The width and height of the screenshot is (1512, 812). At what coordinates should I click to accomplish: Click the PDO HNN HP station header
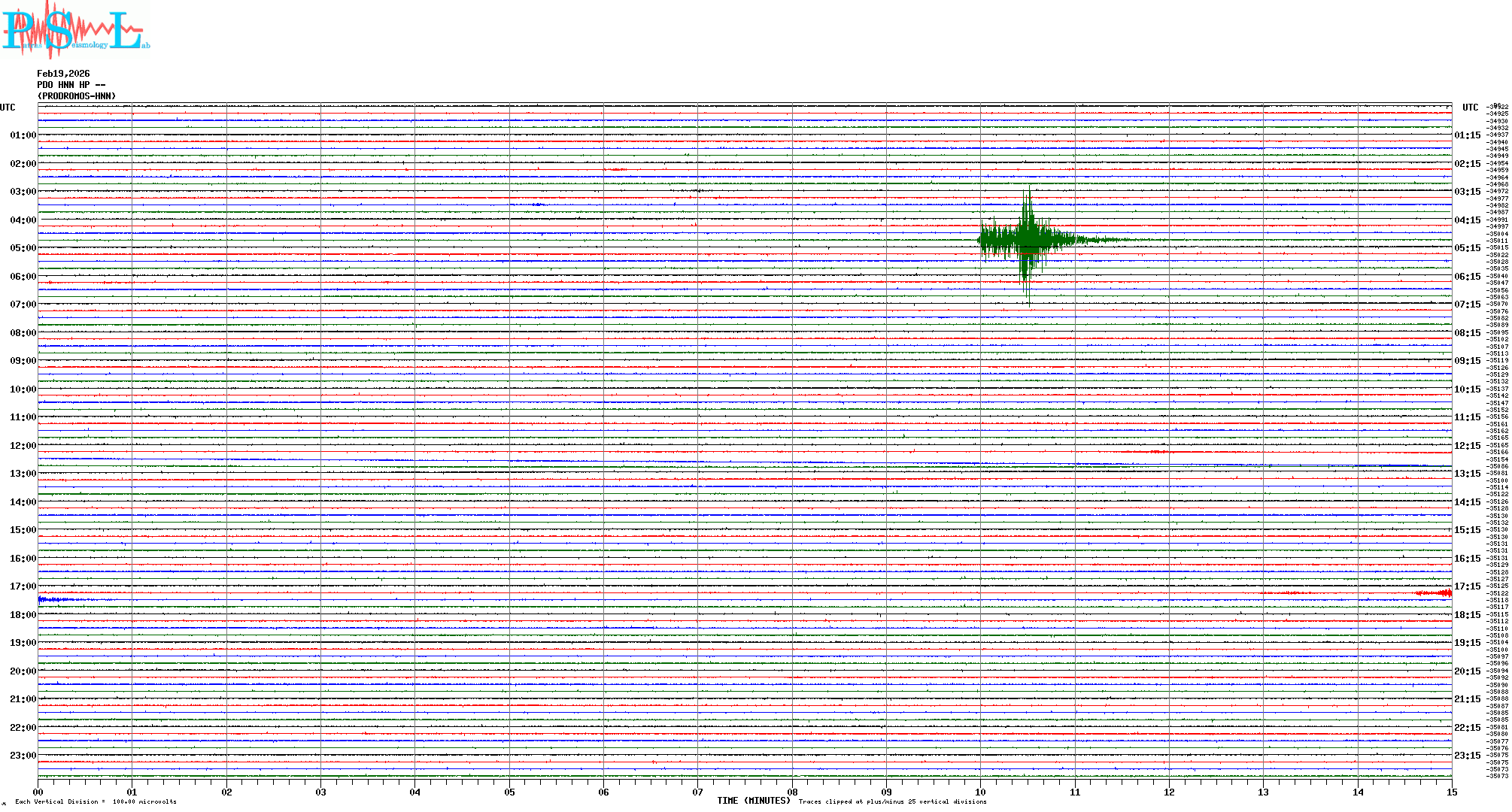tap(71, 85)
